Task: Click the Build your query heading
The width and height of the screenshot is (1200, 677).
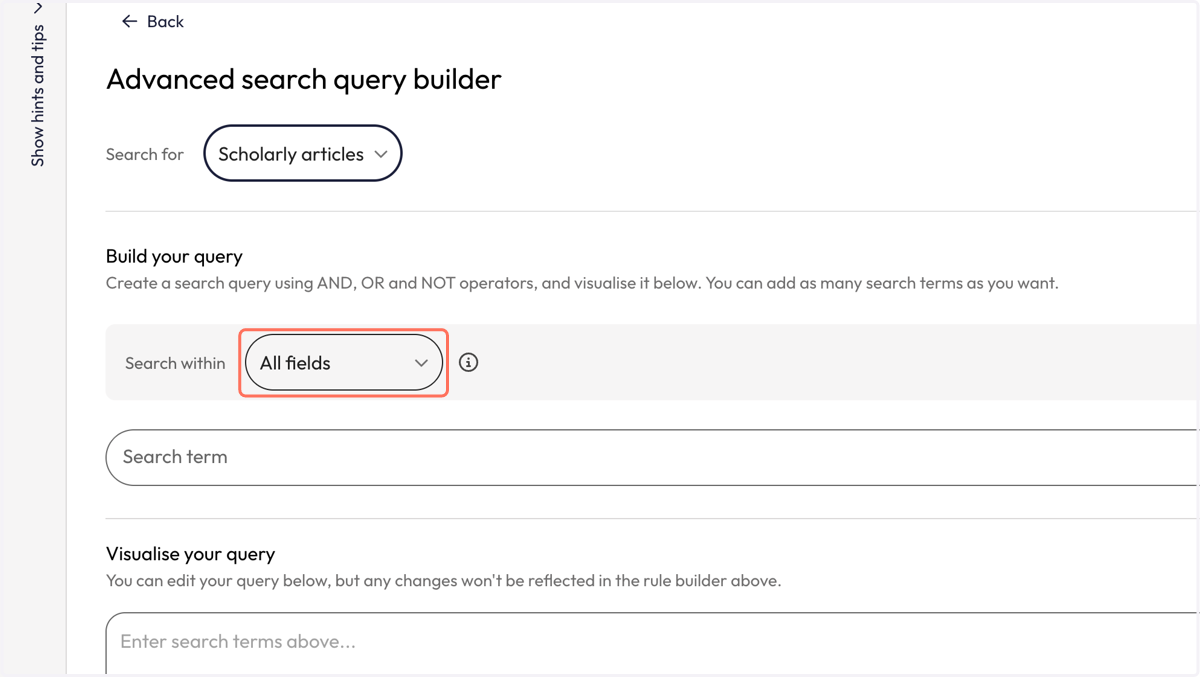Action: [174, 256]
